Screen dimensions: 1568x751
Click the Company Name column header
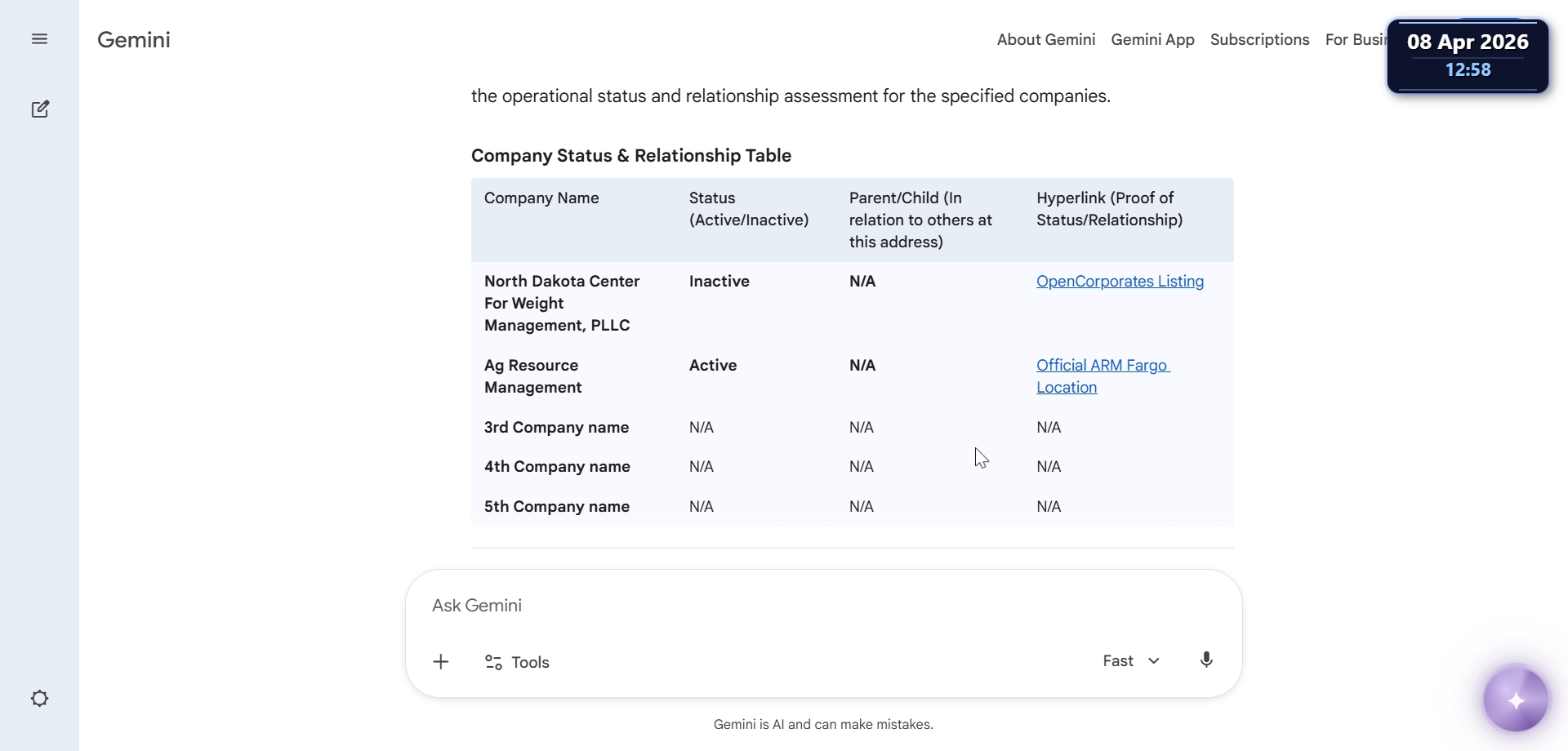(541, 198)
